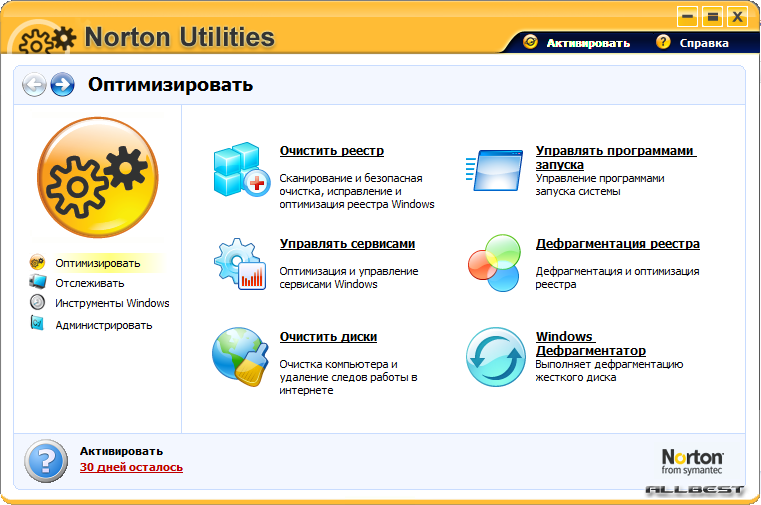This screenshot has height=505, width=761.
Task: Open the Дефрагментация реестра link
Action: tap(617, 244)
